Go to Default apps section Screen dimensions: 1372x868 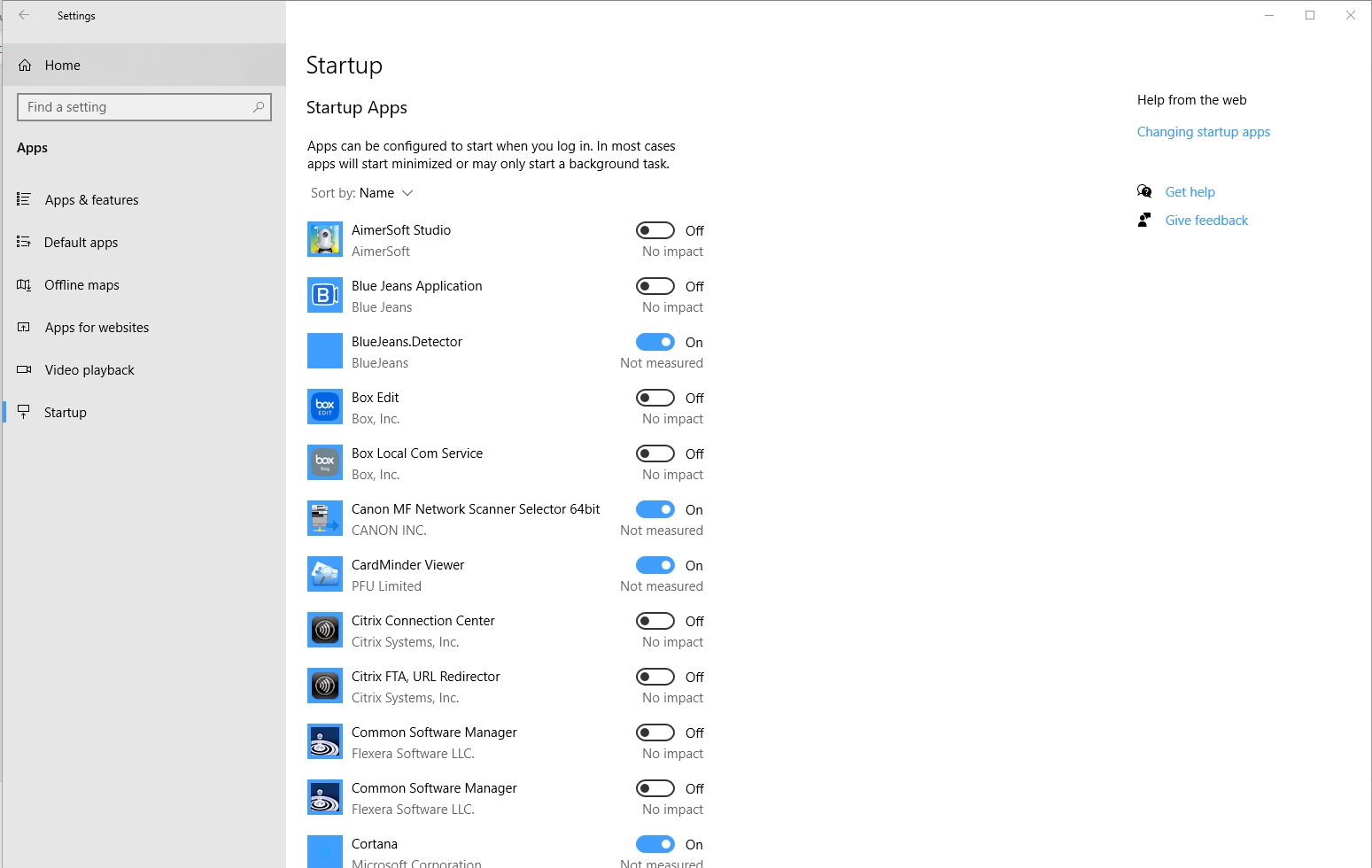click(x=81, y=243)
